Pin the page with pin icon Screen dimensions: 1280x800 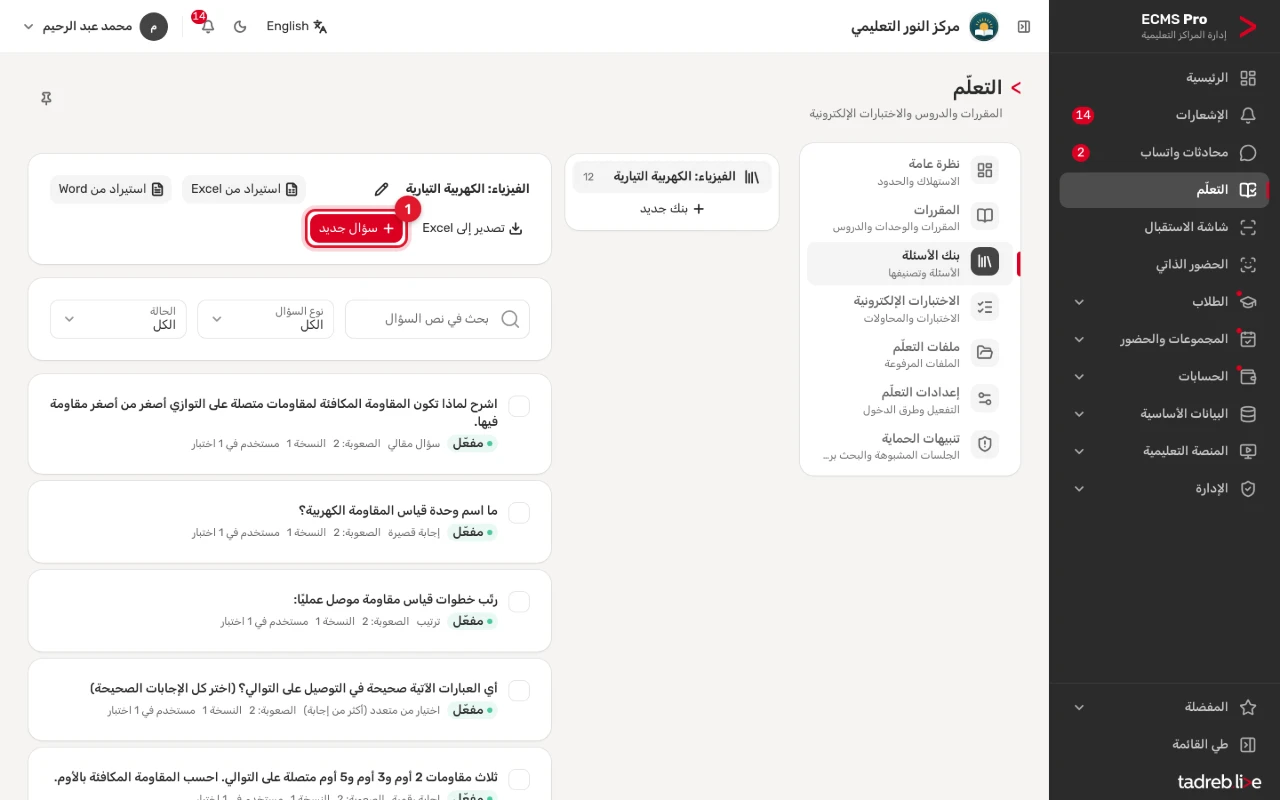tap(46, 98)
